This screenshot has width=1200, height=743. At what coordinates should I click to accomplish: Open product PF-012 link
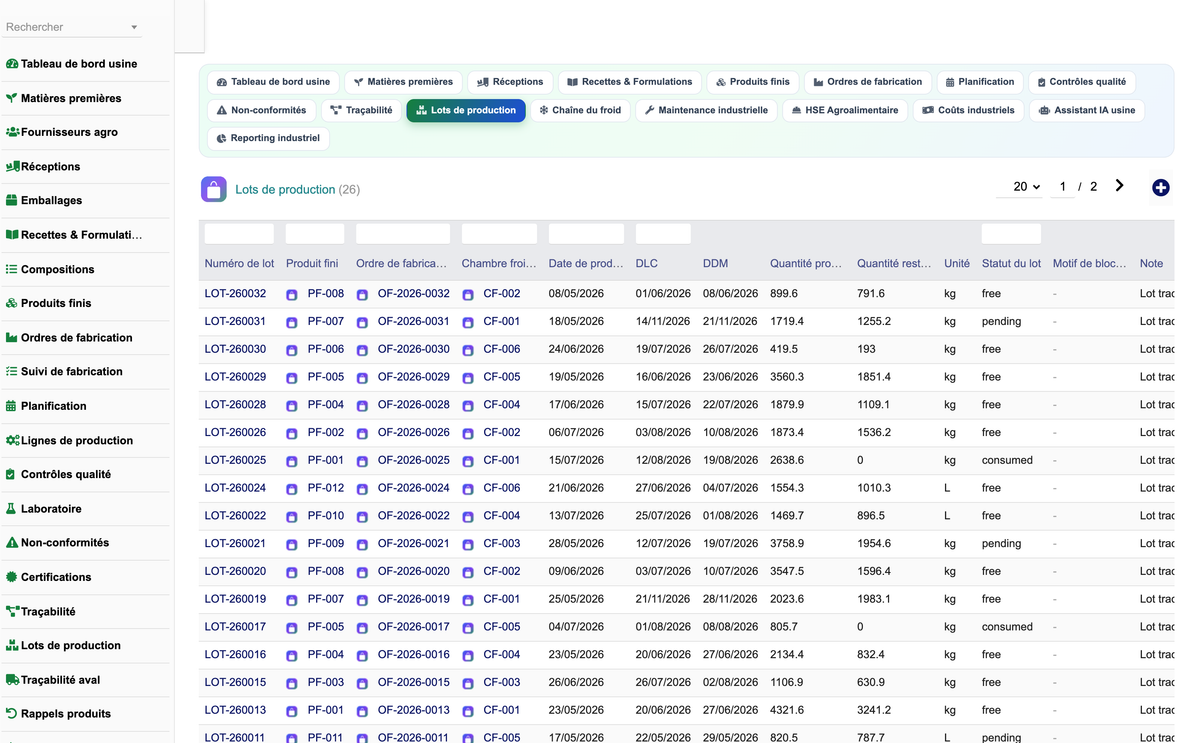coord(325,488)
